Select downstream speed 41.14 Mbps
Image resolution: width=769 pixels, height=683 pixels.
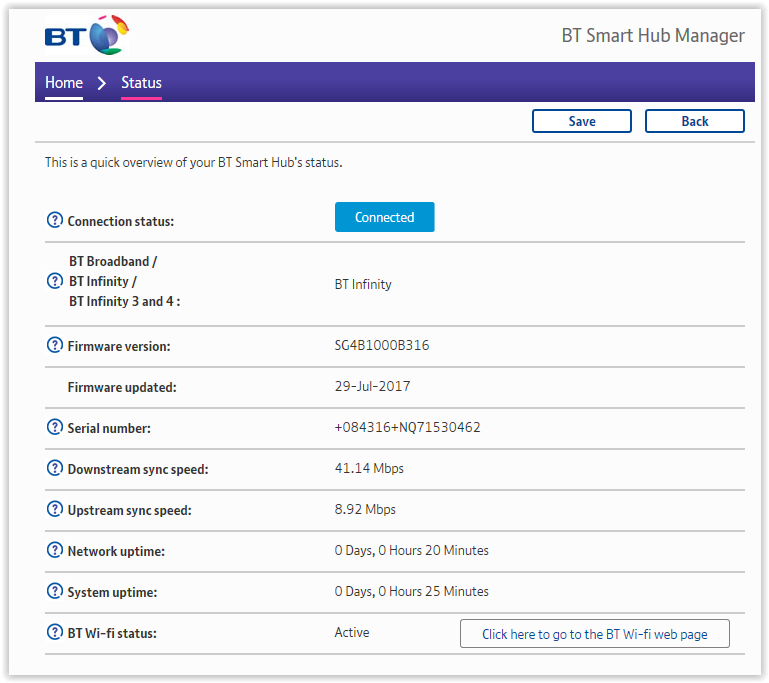tap(369, 468)
